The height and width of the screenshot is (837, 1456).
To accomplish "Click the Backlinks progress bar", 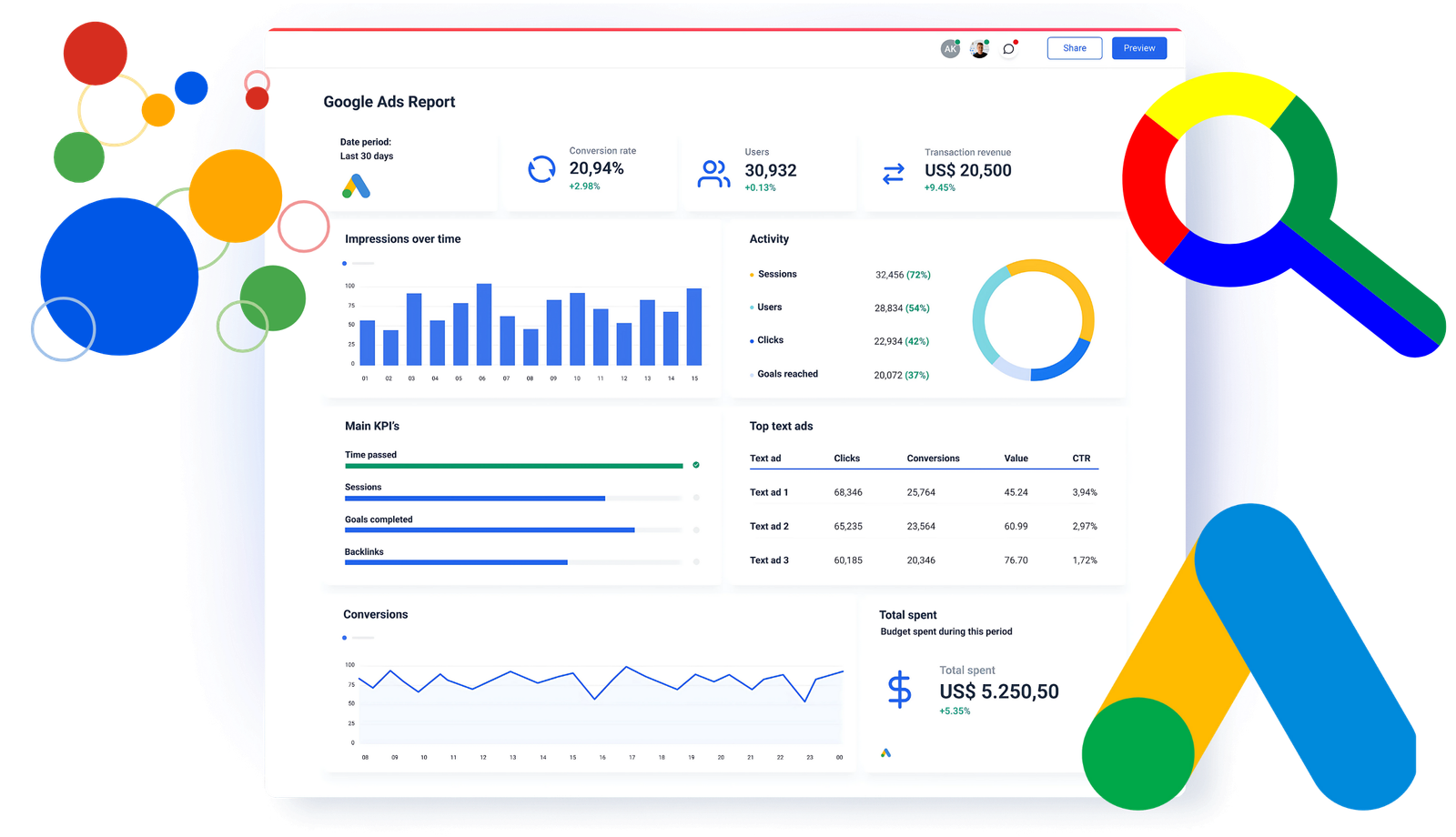I will 512,562.
